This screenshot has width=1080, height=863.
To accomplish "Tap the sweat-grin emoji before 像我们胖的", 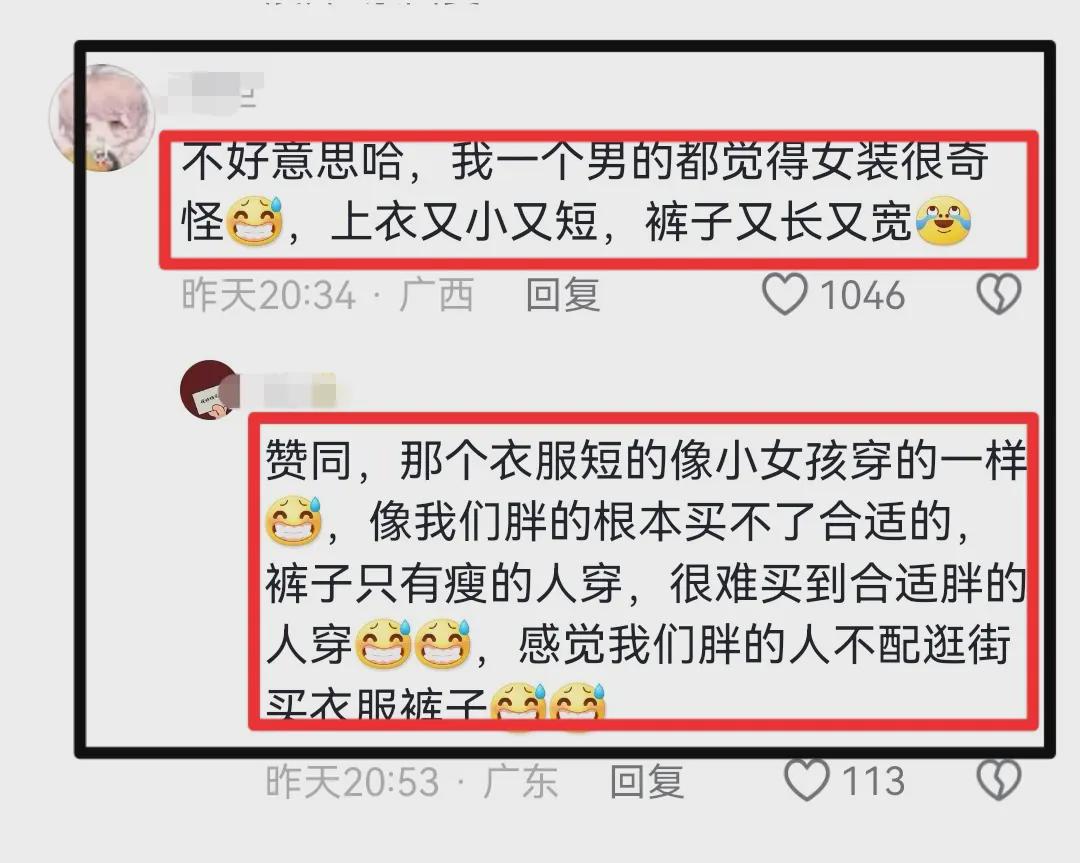I will point(294,520).
